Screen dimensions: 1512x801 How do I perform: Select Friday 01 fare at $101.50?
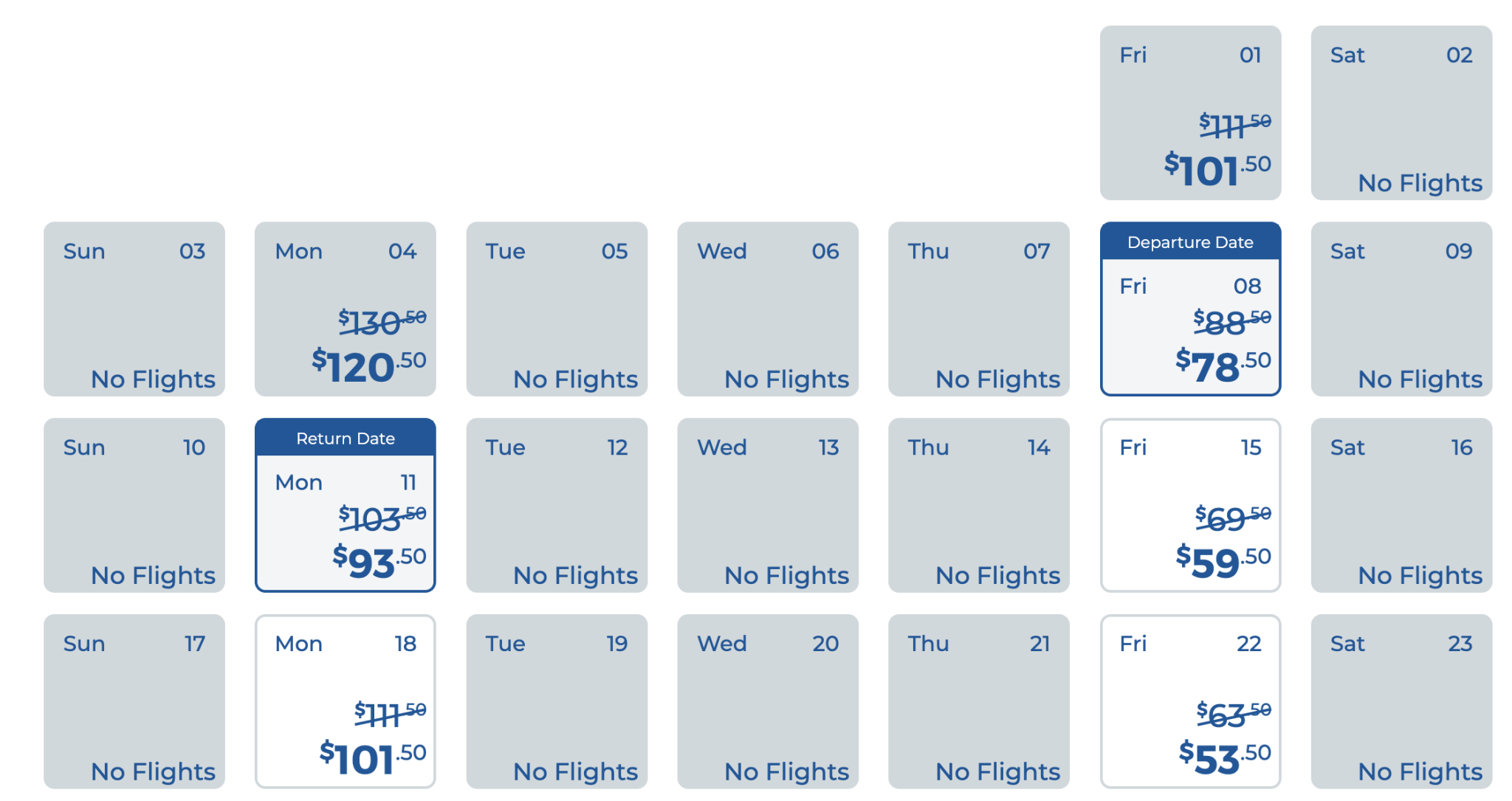coord(1190,113)
